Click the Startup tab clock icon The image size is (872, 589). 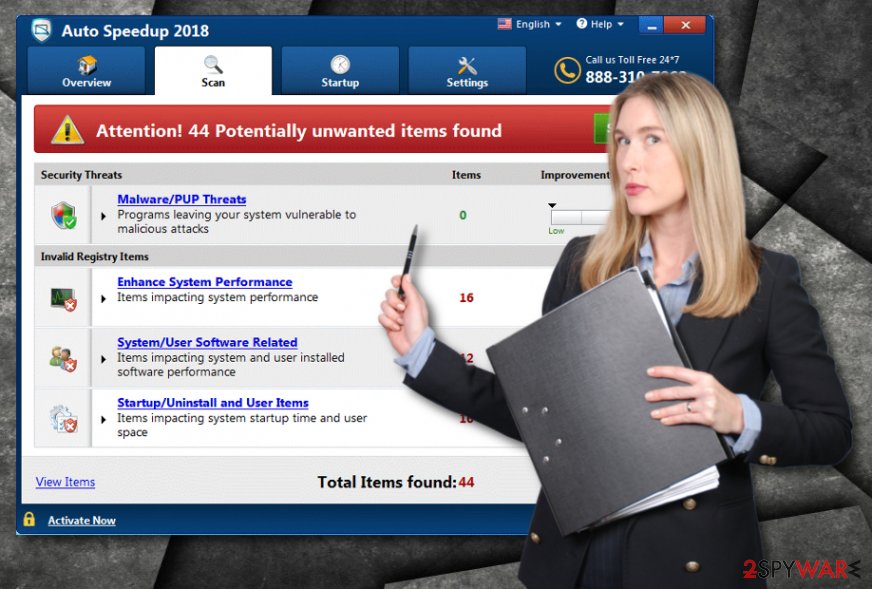tap(340, 65)
